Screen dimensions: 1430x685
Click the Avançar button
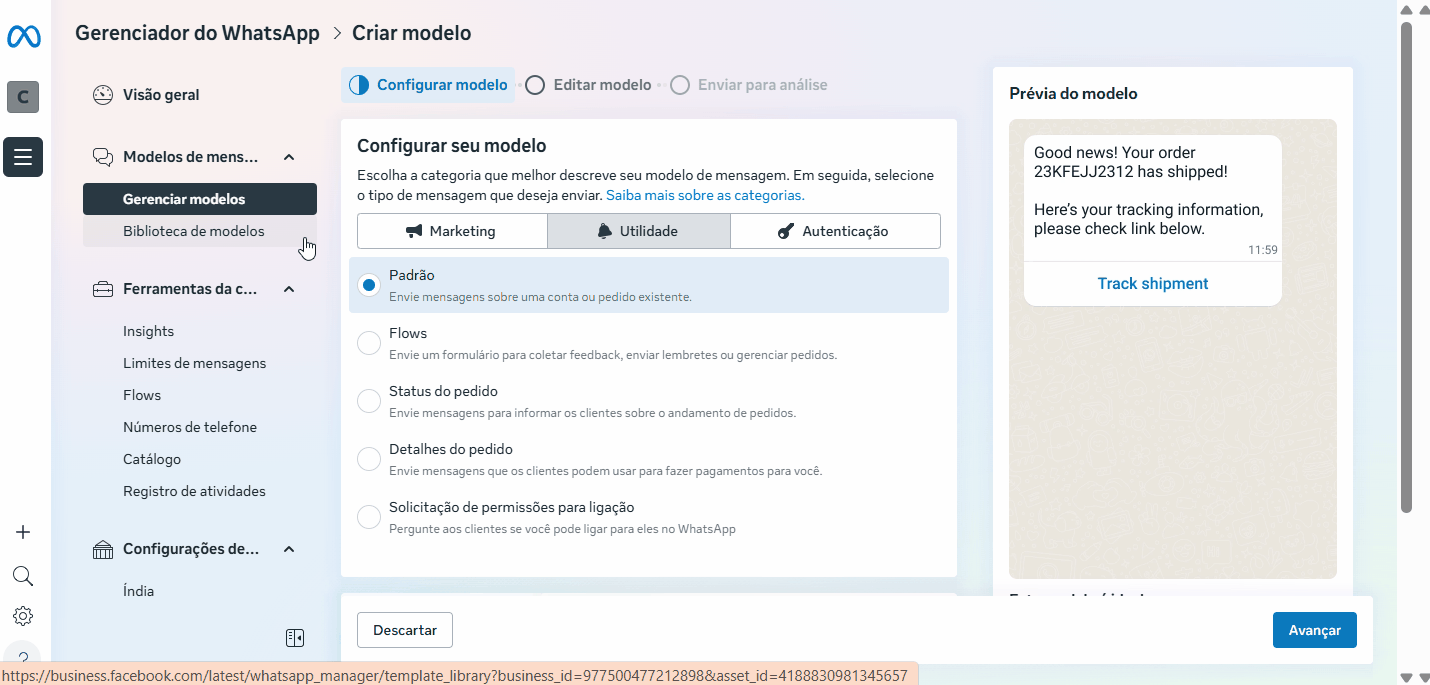(1314, 630)
